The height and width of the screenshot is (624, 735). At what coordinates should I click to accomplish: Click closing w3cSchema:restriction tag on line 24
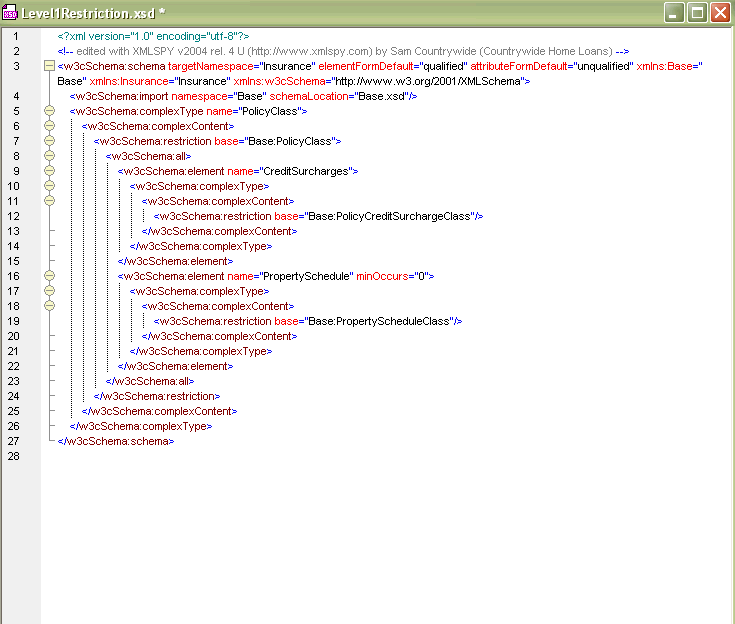(x=157, y=396)
